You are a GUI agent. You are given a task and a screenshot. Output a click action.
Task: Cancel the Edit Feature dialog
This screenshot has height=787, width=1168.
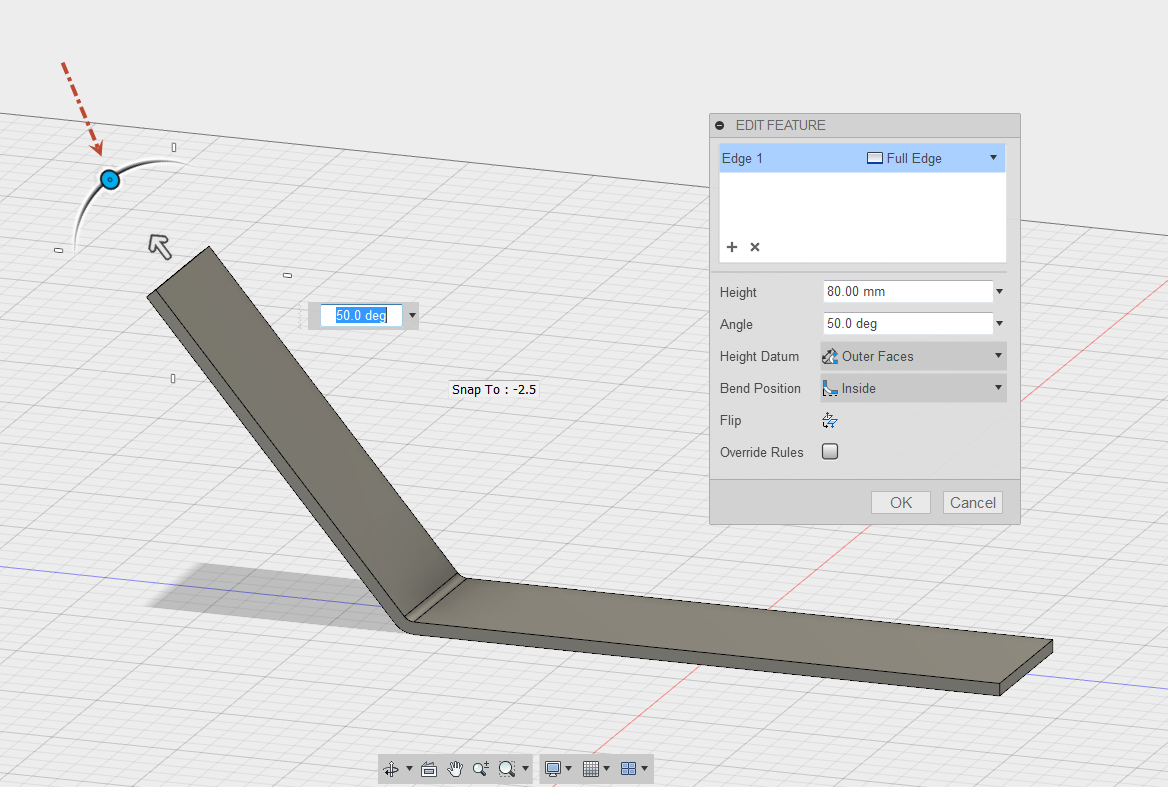coord(972,503)
